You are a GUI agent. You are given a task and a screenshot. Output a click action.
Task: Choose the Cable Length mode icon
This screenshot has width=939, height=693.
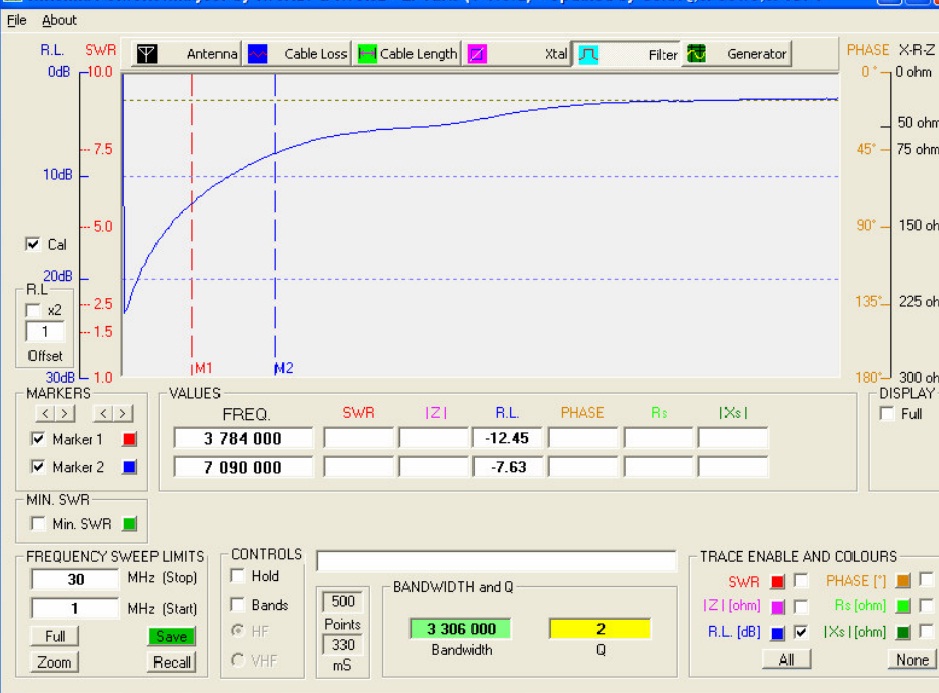click(367, 54)
